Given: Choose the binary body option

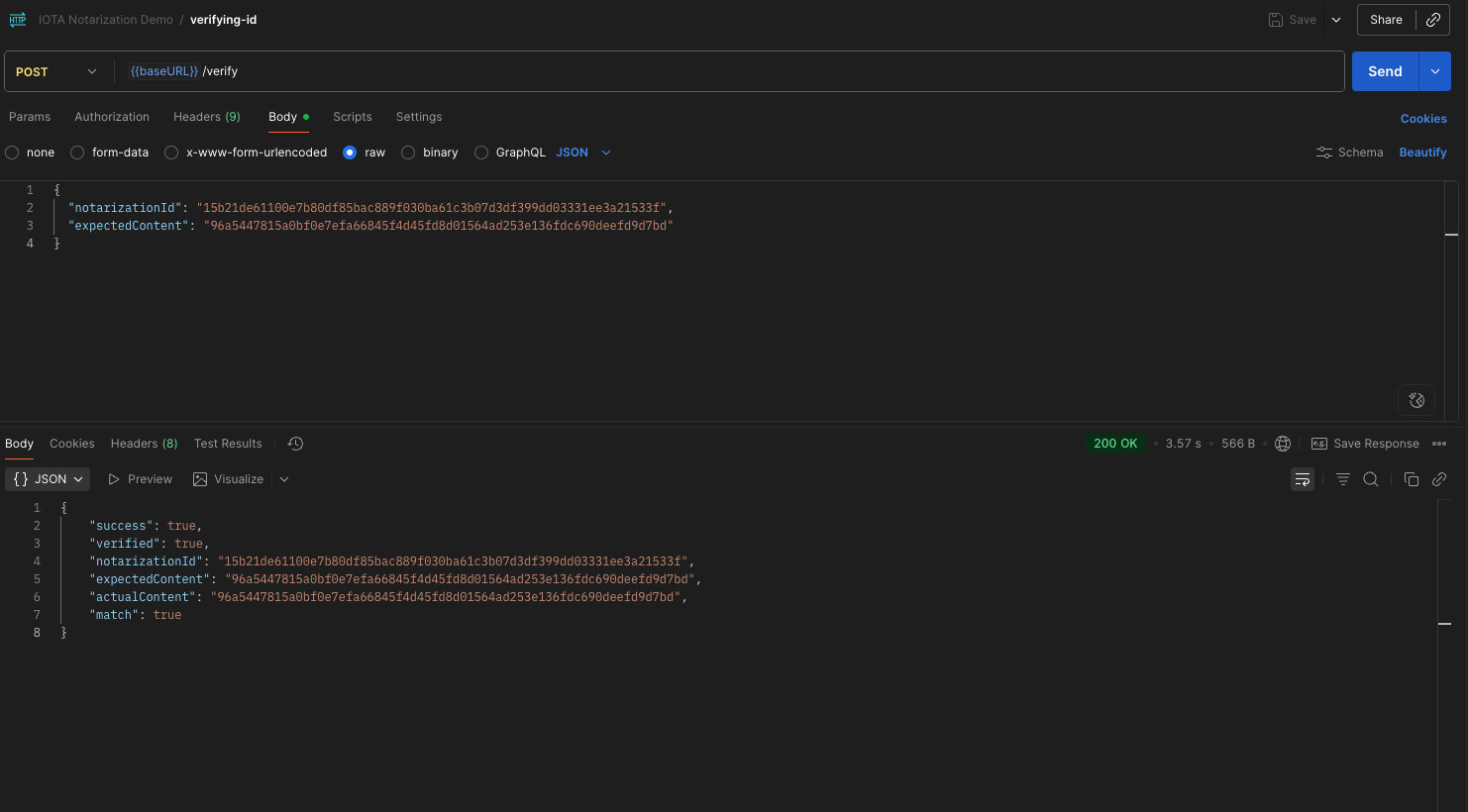Looking at the screenshot, I should (408, 152).
